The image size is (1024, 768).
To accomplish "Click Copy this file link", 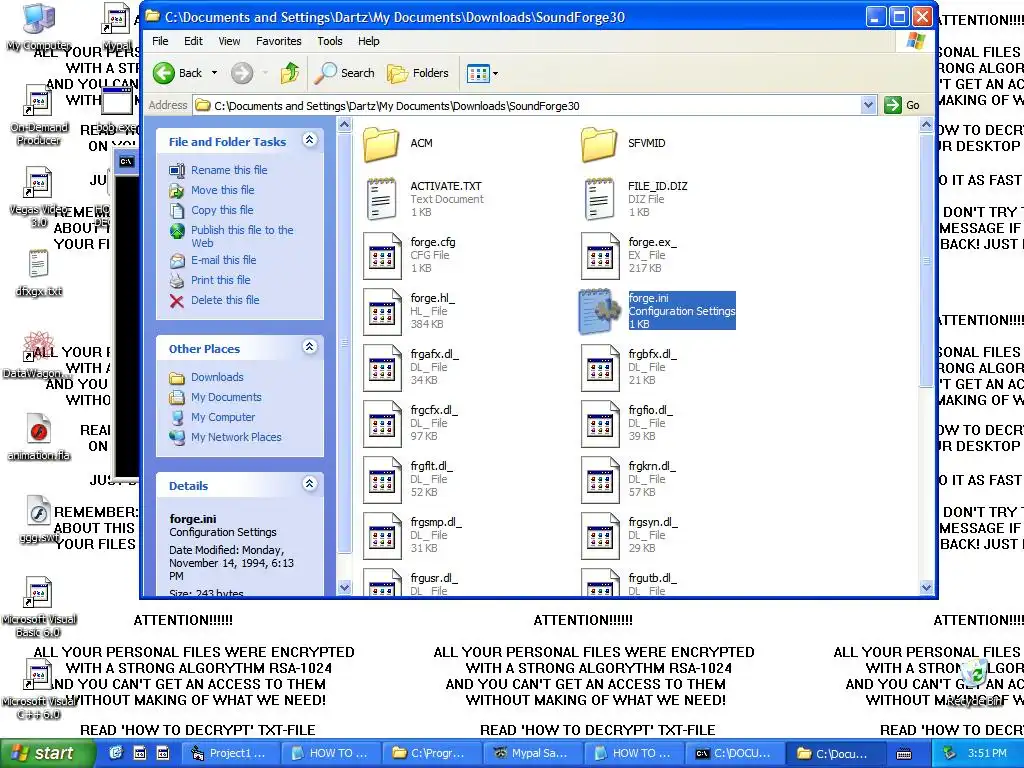I will tap(222, 210).
